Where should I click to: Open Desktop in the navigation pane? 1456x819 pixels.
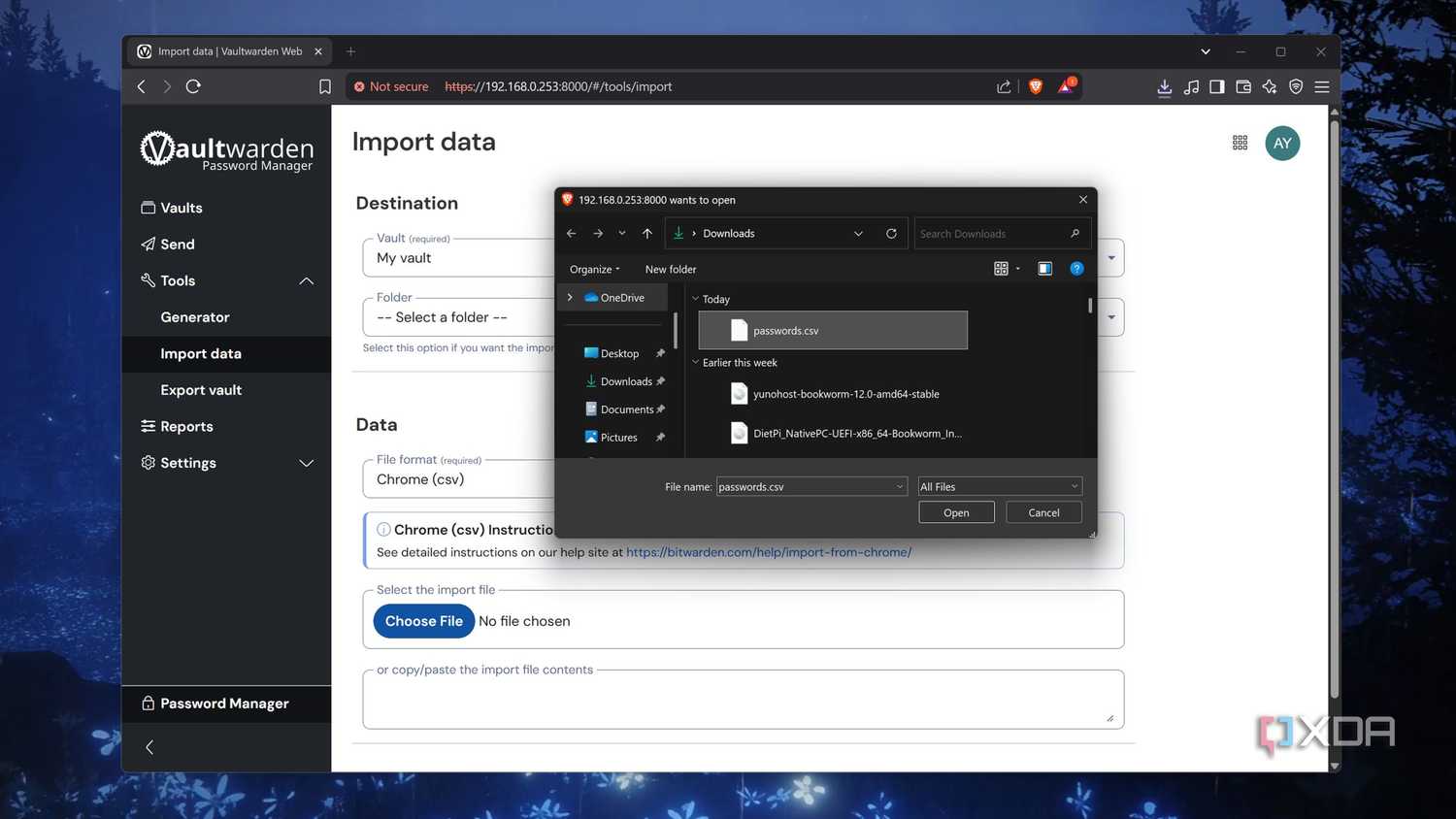(619, 353)
